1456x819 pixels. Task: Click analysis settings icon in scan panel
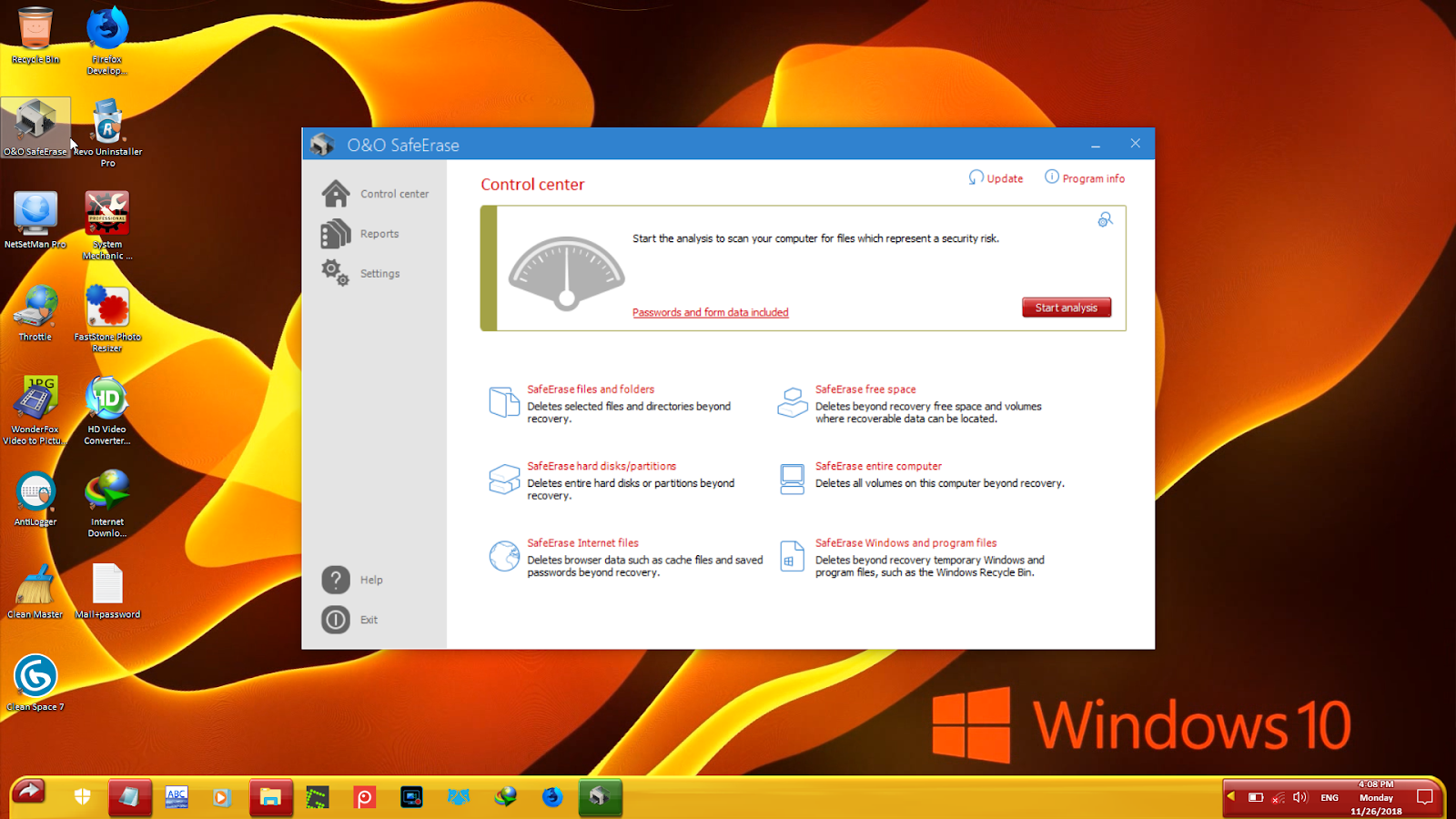(1105, 219)
